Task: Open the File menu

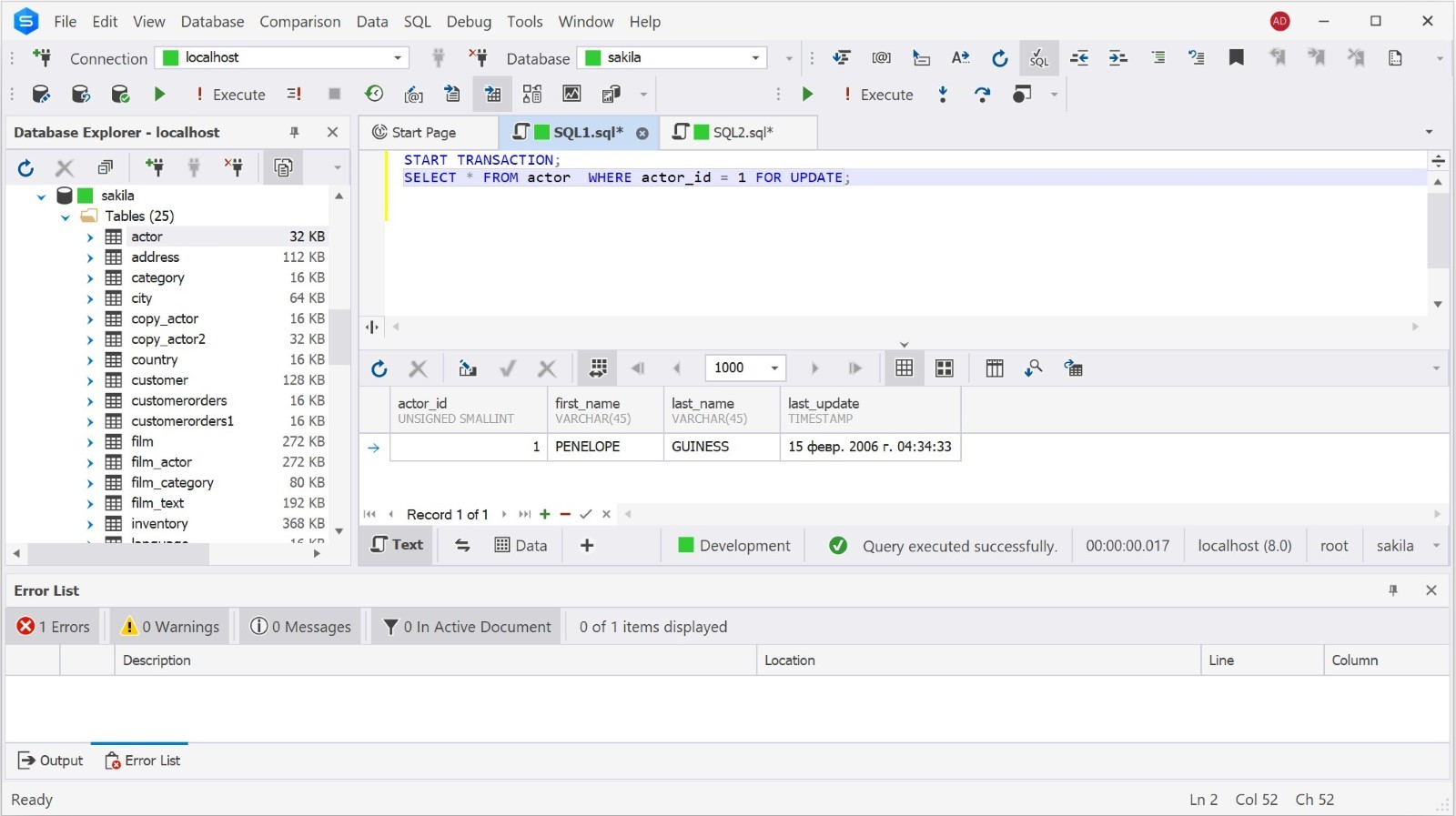Action: (66, 21)
